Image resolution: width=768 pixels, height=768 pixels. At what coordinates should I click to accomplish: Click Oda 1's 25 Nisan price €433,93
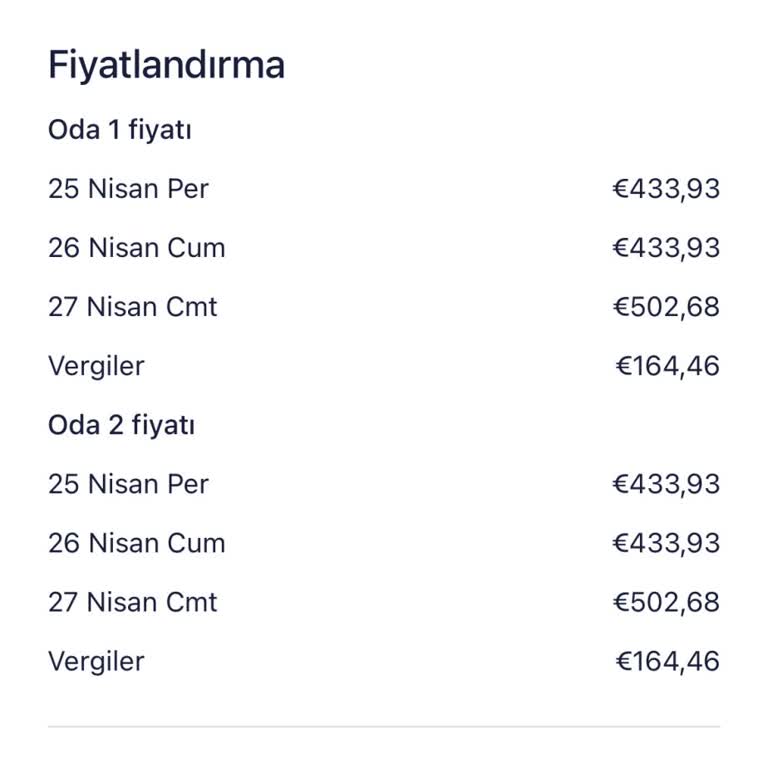(x=666, y=189)
